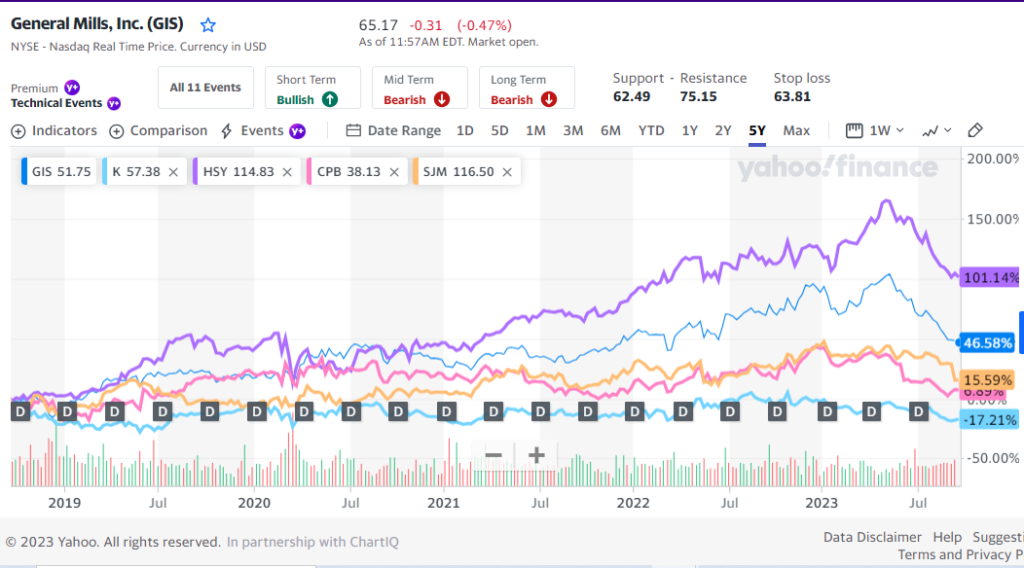The image size is (1024, 568).
Task: Select the Max time range
Action: pyautogui.click(x=796, y=131)
